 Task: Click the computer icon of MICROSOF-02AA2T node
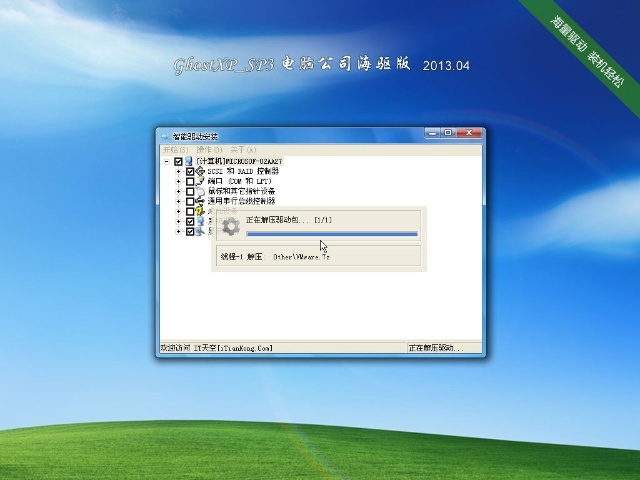189,161
